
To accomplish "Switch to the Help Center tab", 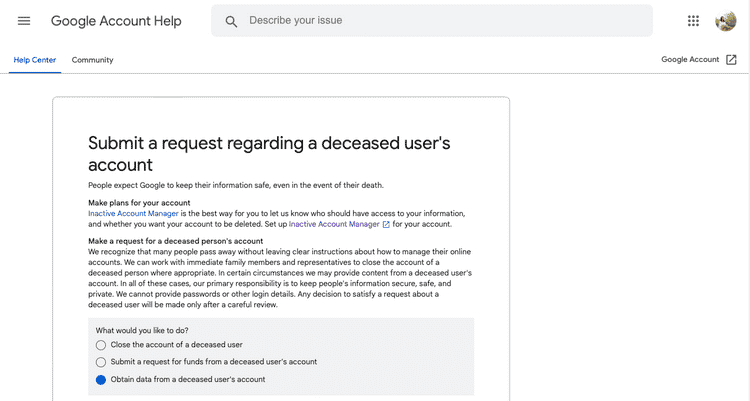I will pyautogui.click(x=35, y=60).
